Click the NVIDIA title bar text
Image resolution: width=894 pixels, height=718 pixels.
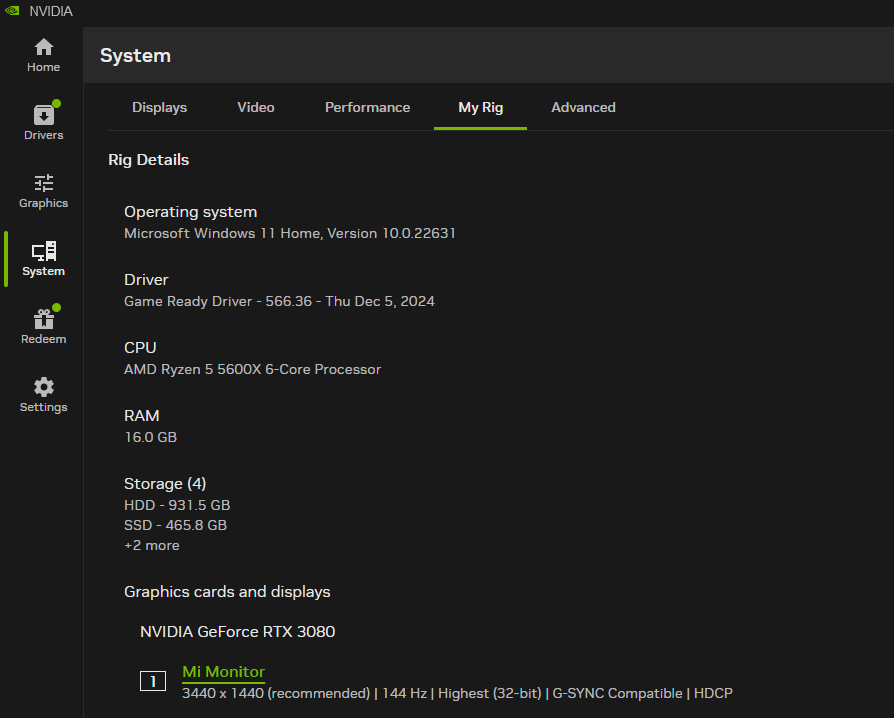pos(51,11)
